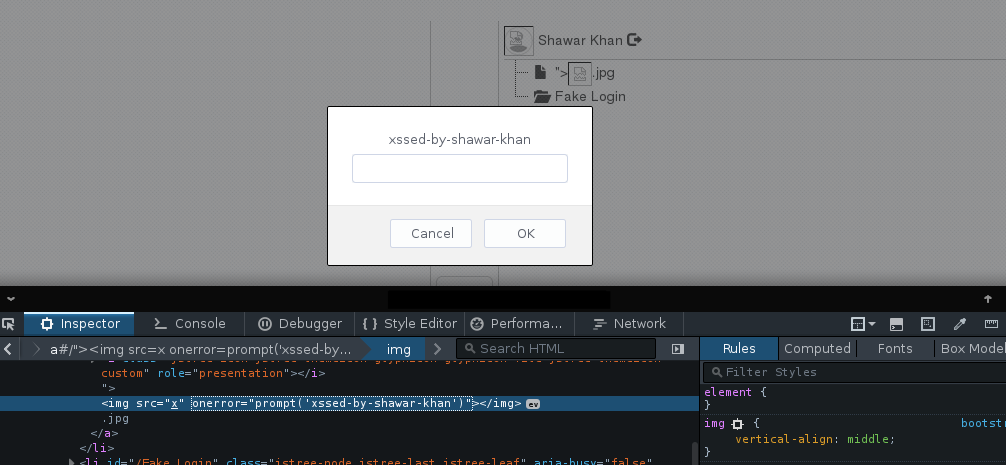Open the Style Editor tab
This screenshot has width=1006, height=465.
tap(409, 324)
